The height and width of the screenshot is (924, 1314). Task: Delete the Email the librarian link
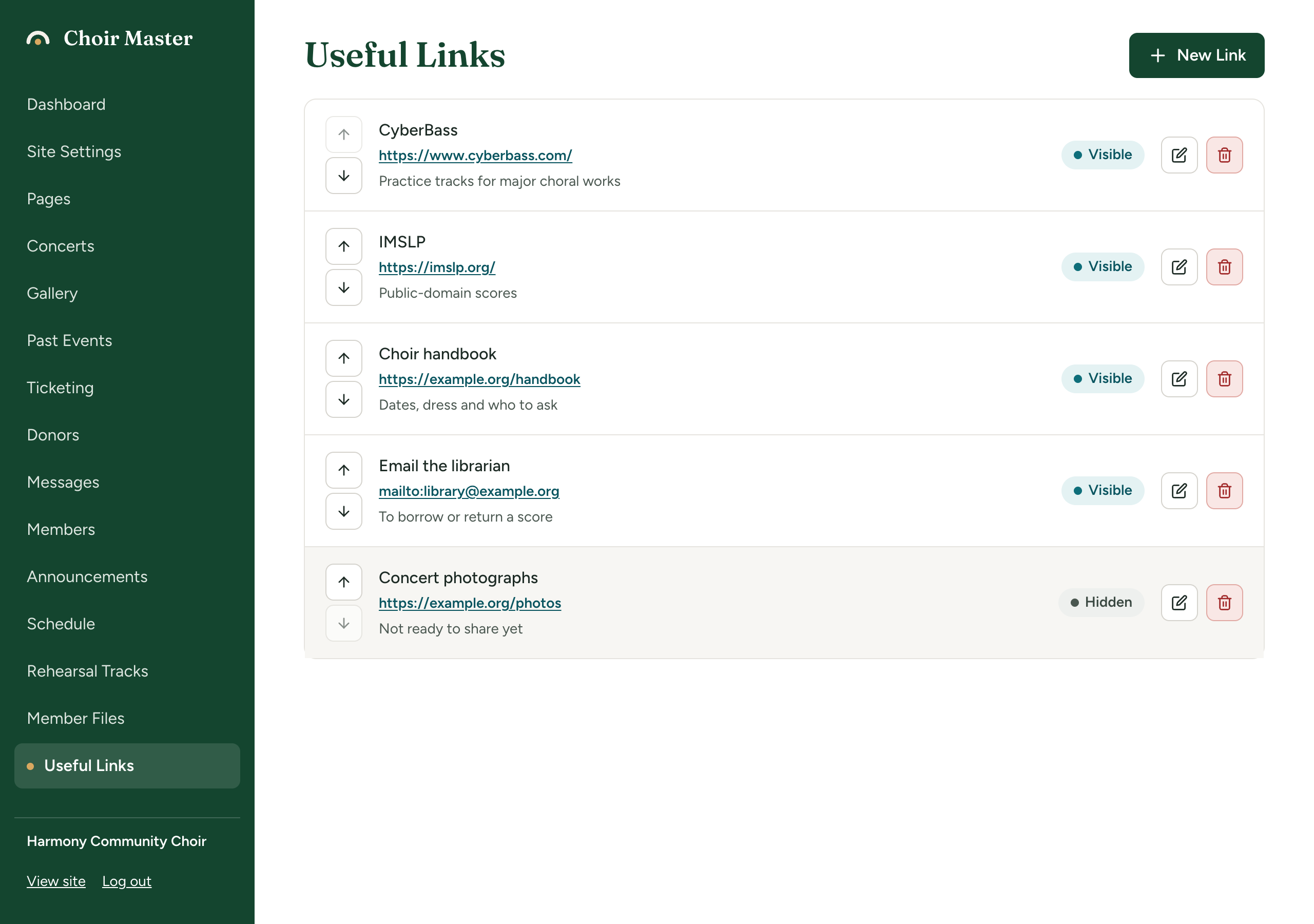[x=1224, y=491]
